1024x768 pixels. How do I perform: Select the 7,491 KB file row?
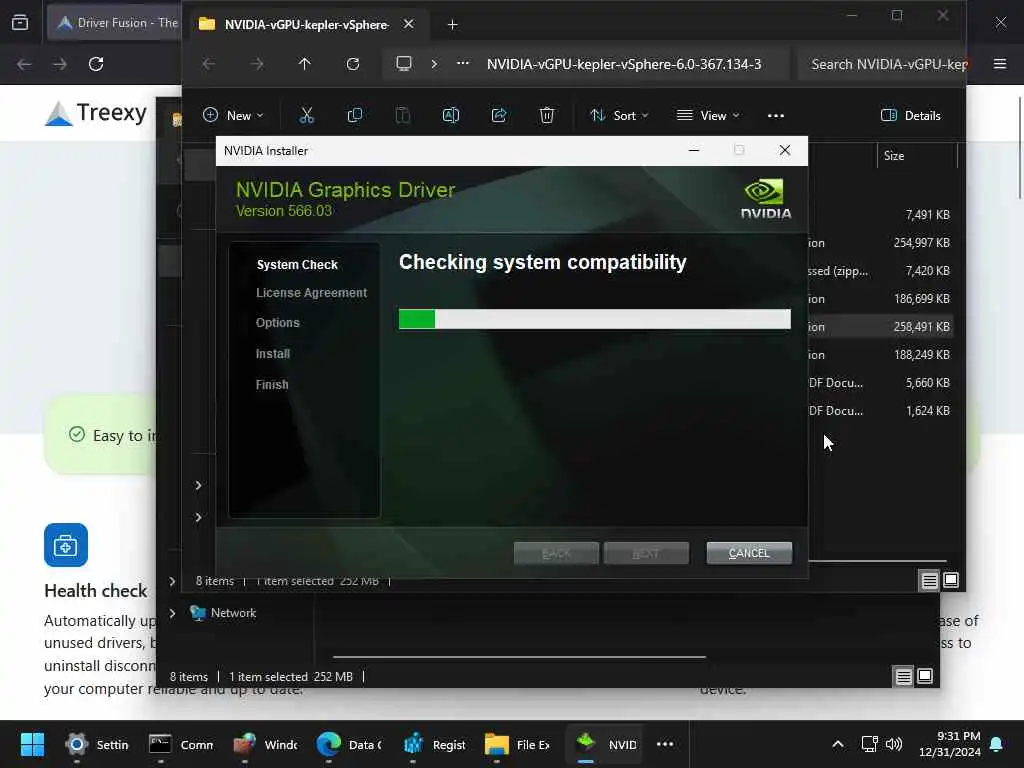coord(880,214)
